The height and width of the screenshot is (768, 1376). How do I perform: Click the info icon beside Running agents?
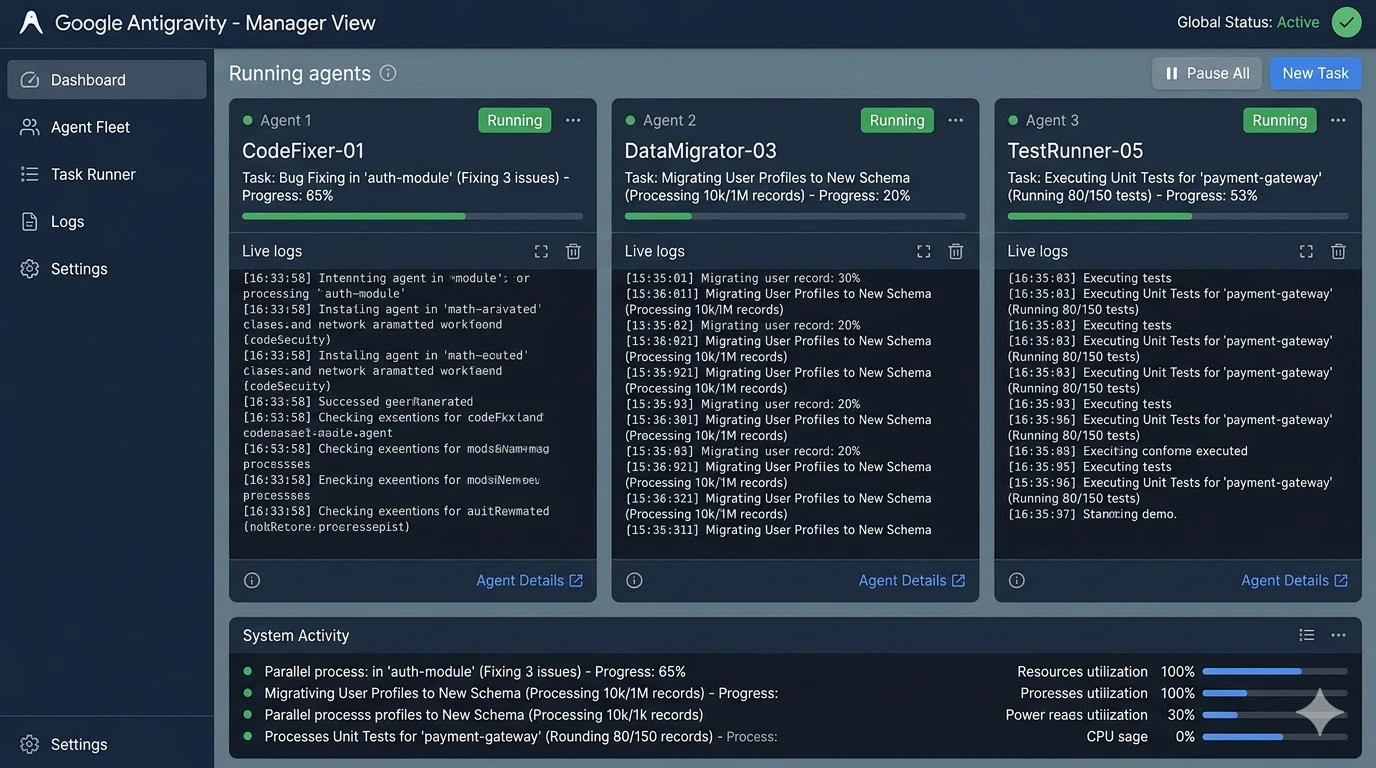[388, 73]
